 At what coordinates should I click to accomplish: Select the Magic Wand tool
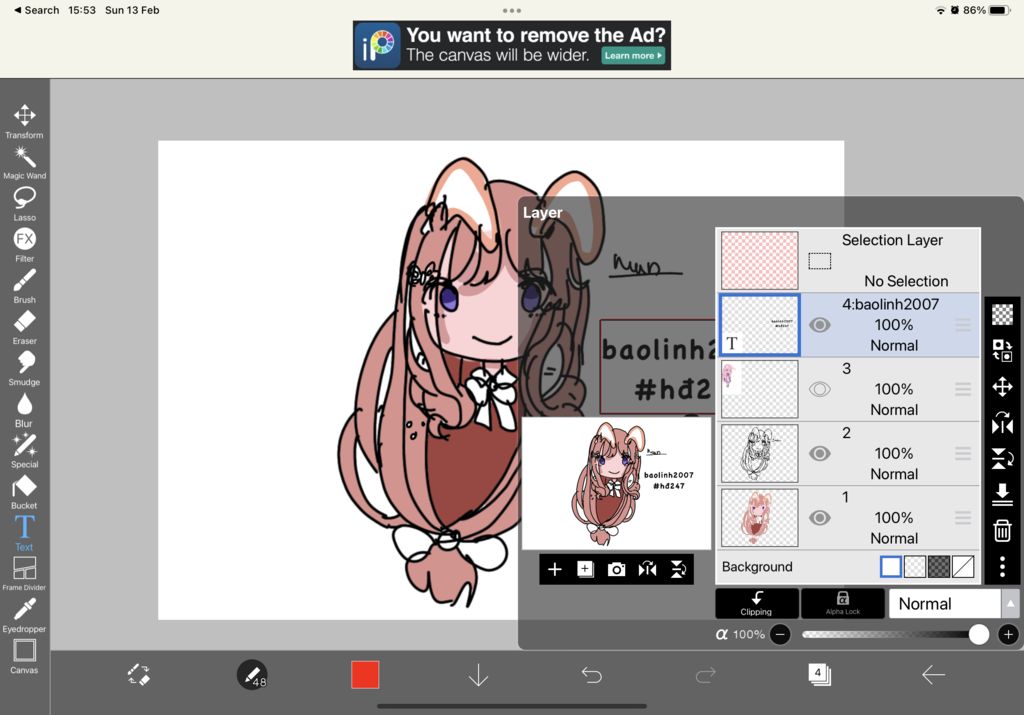coord(24,163)
